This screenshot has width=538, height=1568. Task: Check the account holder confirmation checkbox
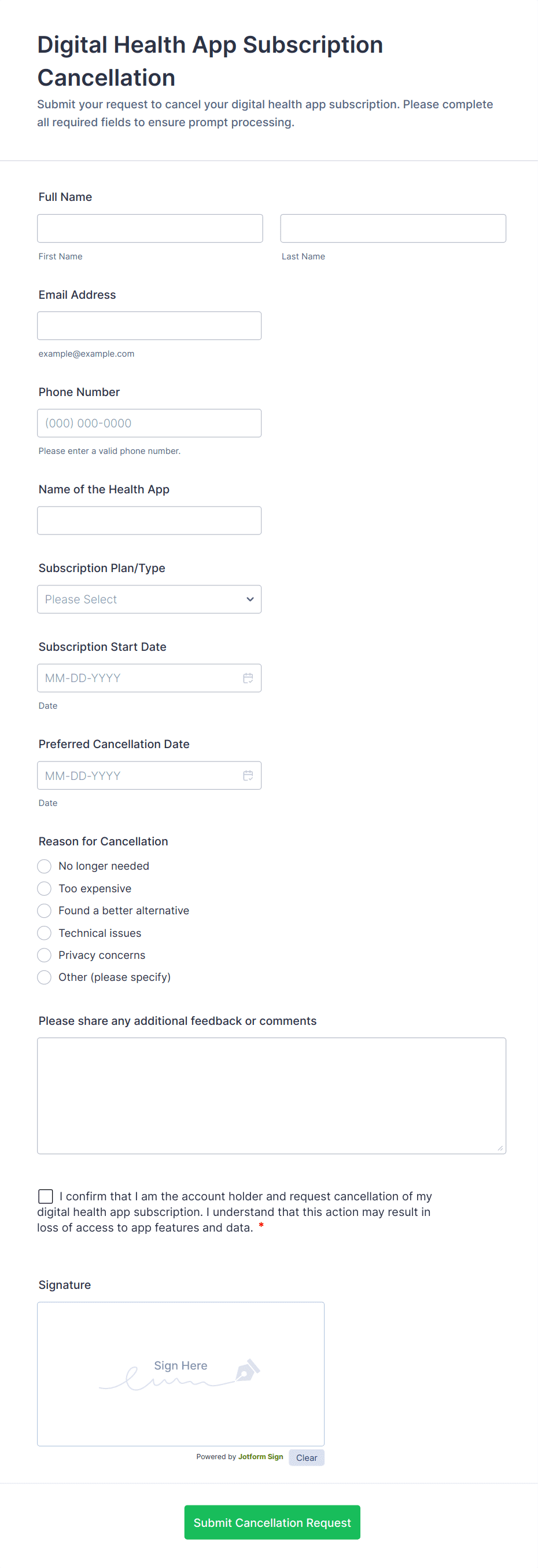[46, 1196]
